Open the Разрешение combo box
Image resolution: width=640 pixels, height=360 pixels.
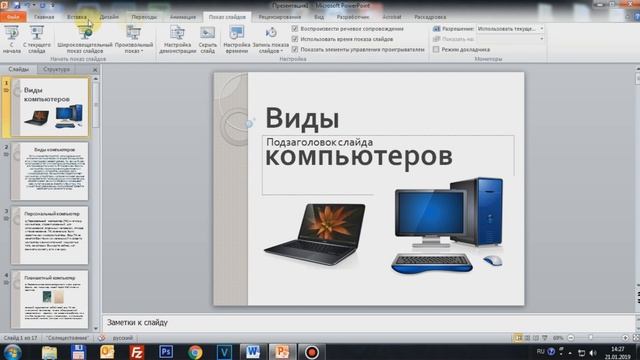pyautogui.click(x=510, y=29)
